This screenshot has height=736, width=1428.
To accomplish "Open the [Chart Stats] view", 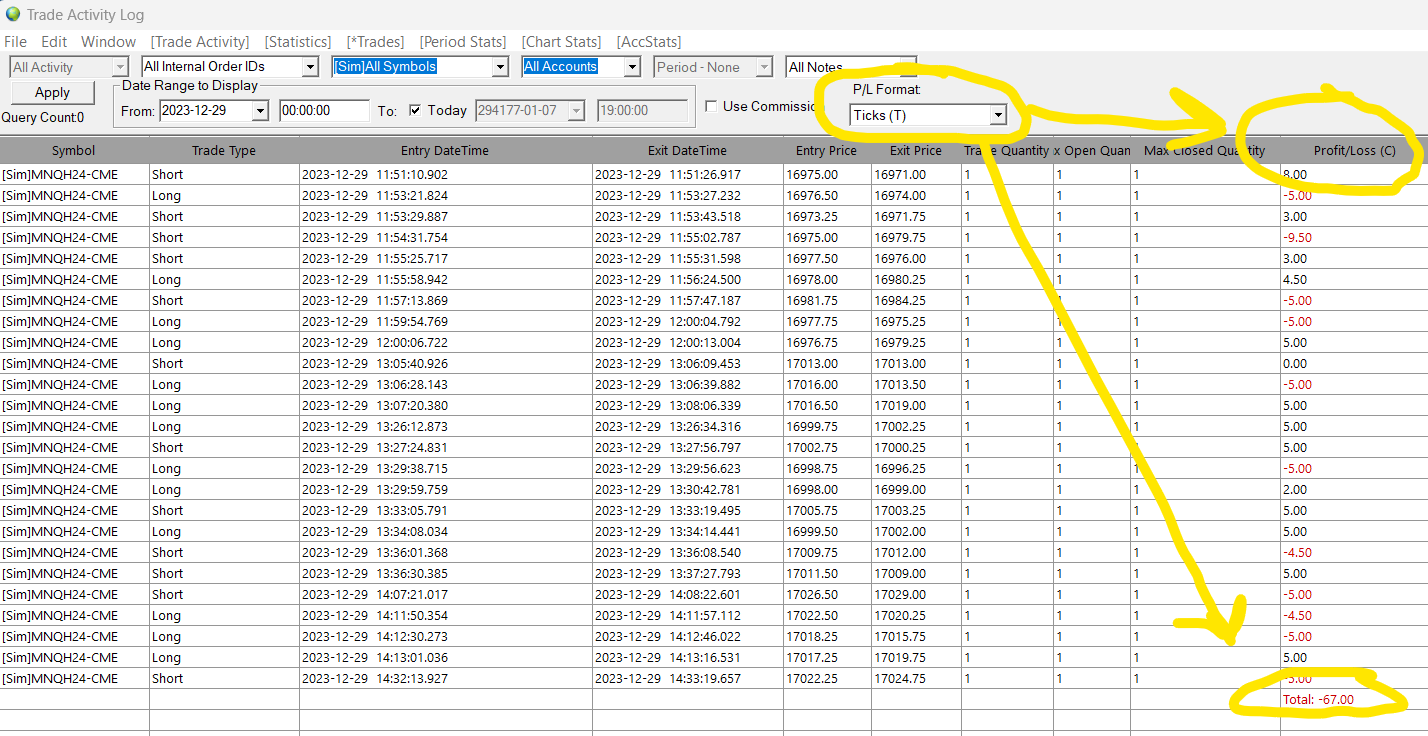I will pyautogui.click(x=561, y=41).
